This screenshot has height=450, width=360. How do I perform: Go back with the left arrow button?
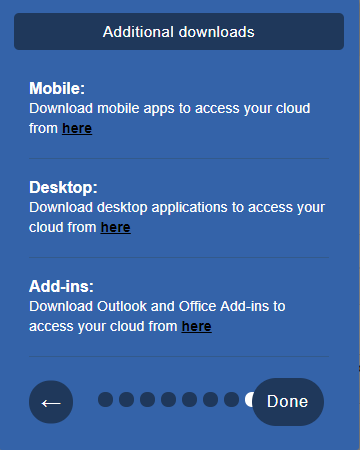click(x=51, y=402)
